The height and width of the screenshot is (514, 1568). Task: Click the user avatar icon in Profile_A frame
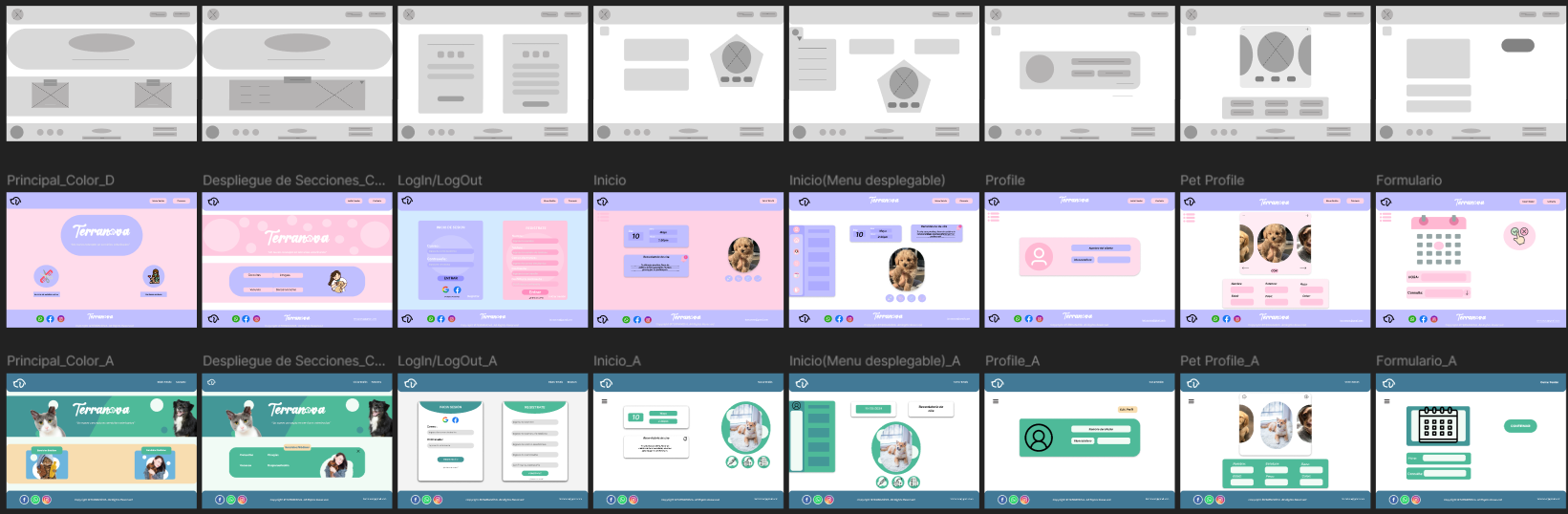pyautogui.click(x=1039, y=437)
